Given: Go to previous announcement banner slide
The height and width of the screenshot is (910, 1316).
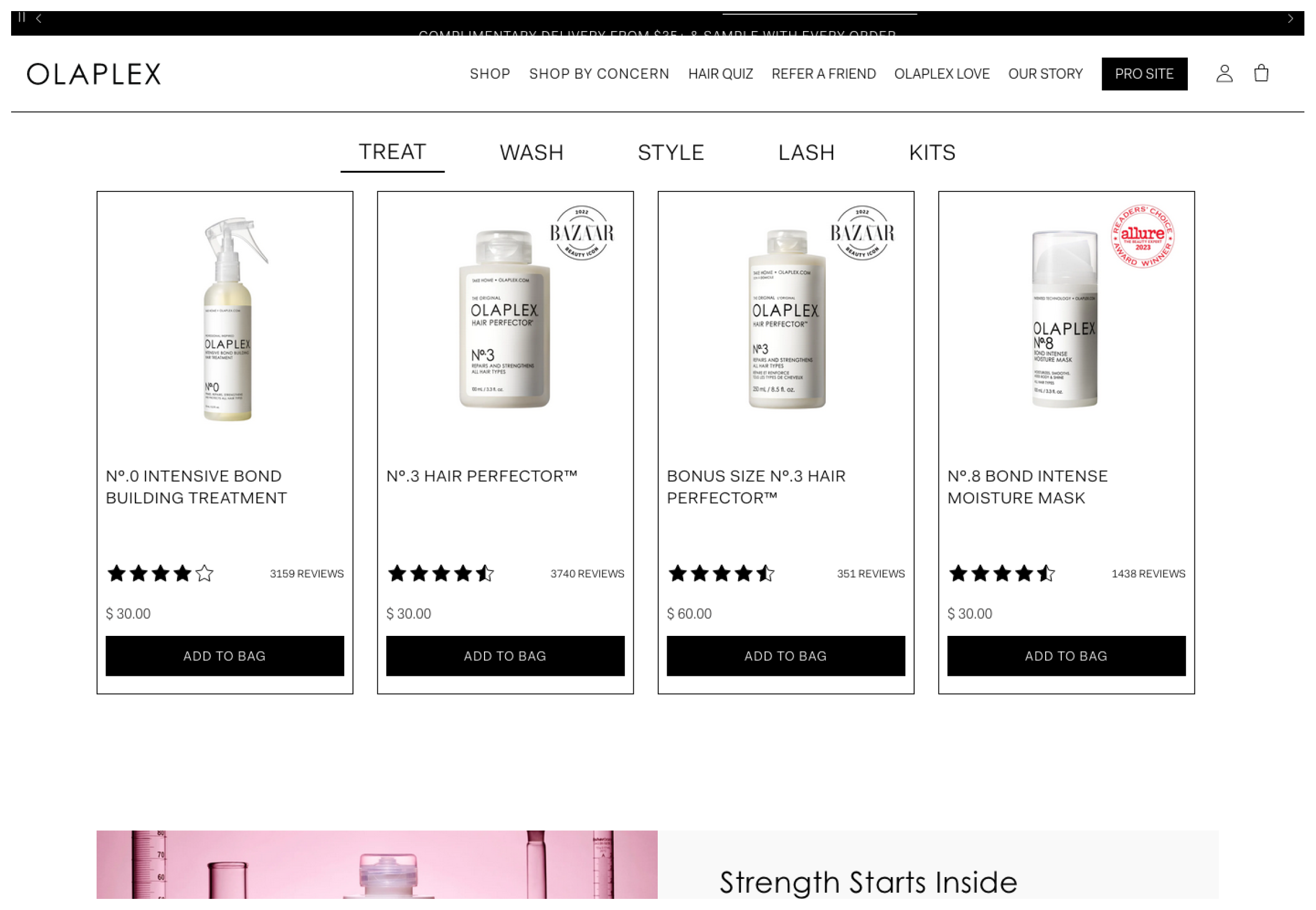Looking at the screenshot, I should (39, 18).
